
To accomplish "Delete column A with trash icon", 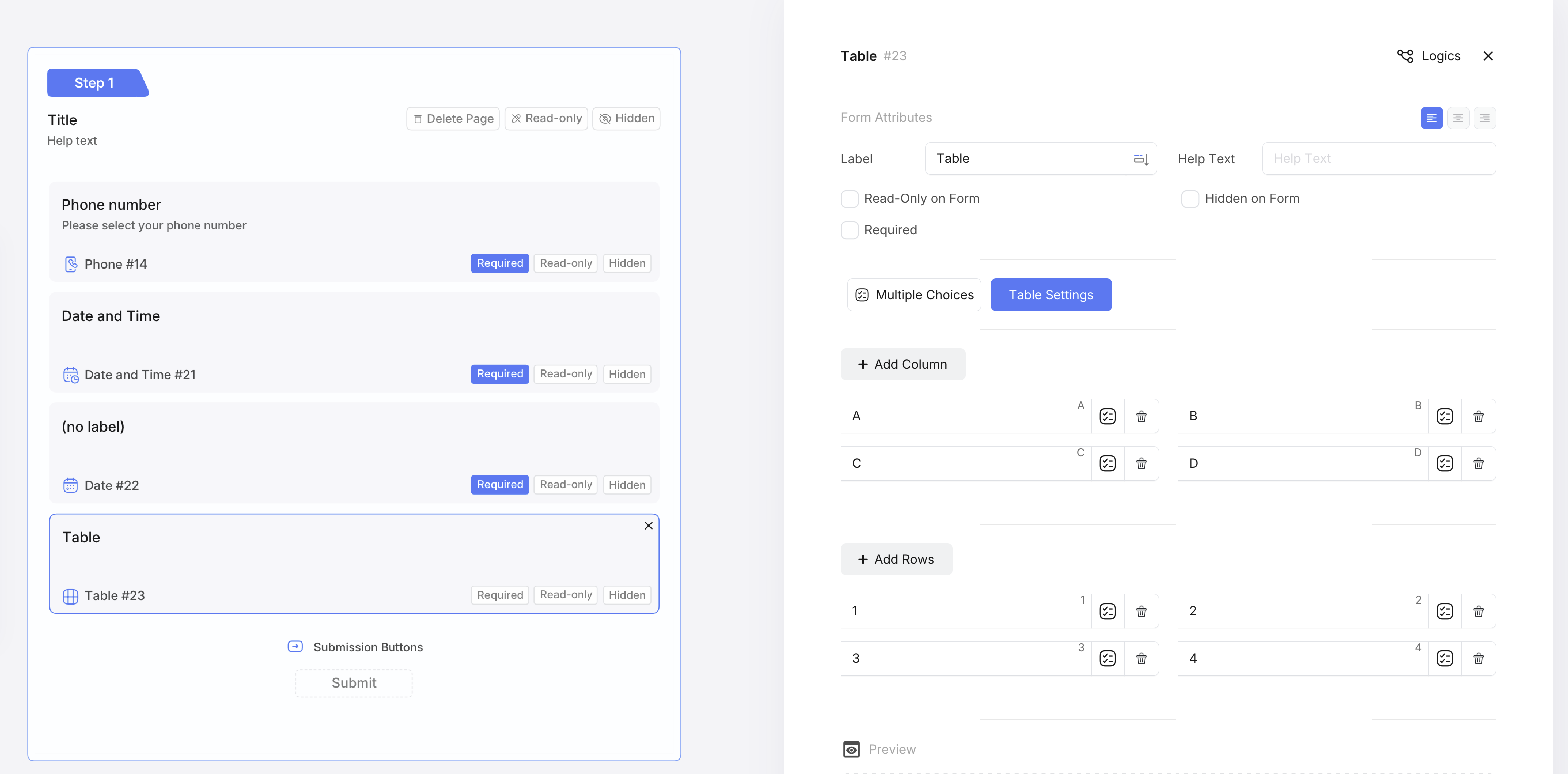I will click(1141, 416).
